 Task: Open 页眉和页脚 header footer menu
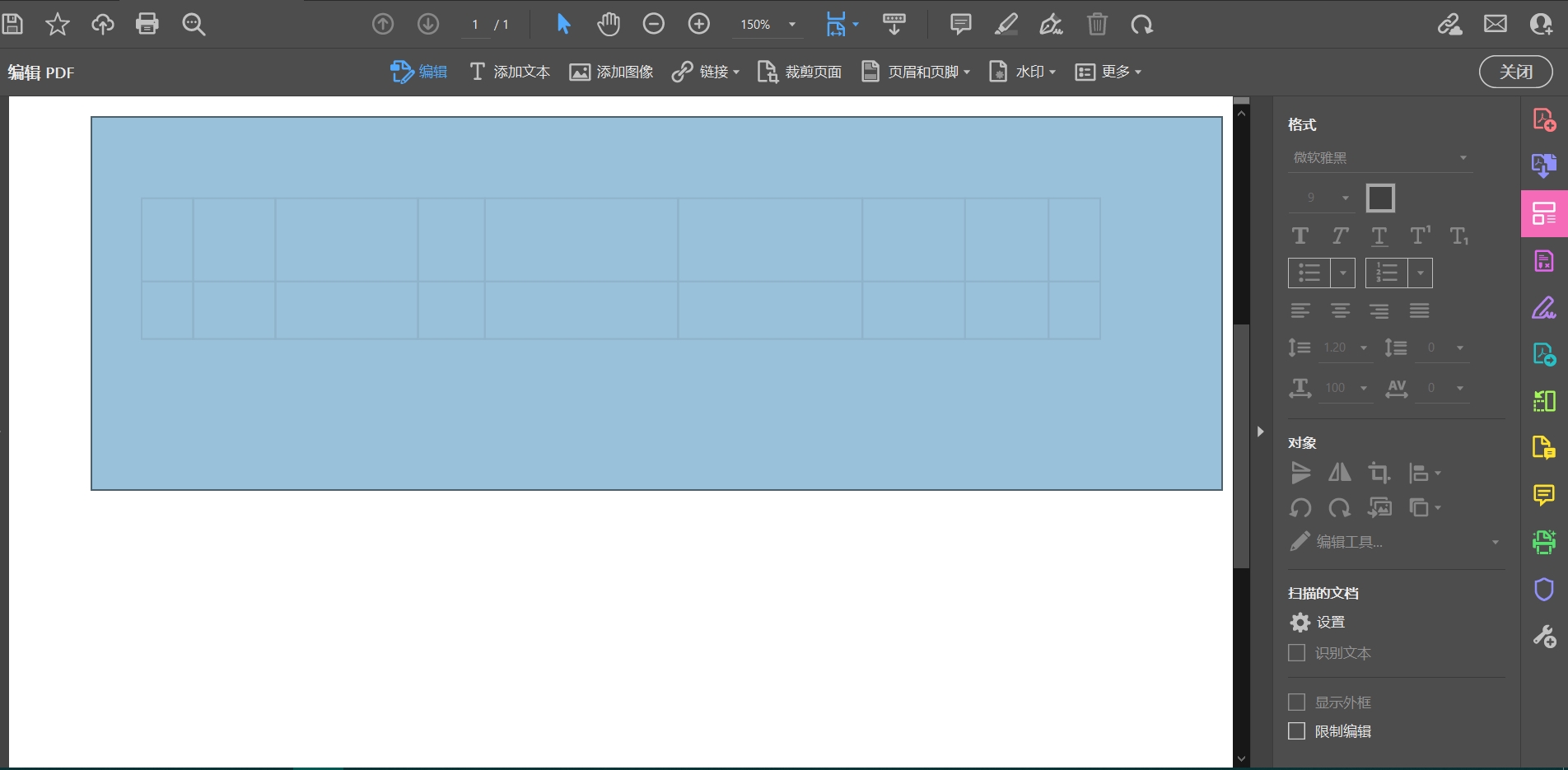(916, 72)
